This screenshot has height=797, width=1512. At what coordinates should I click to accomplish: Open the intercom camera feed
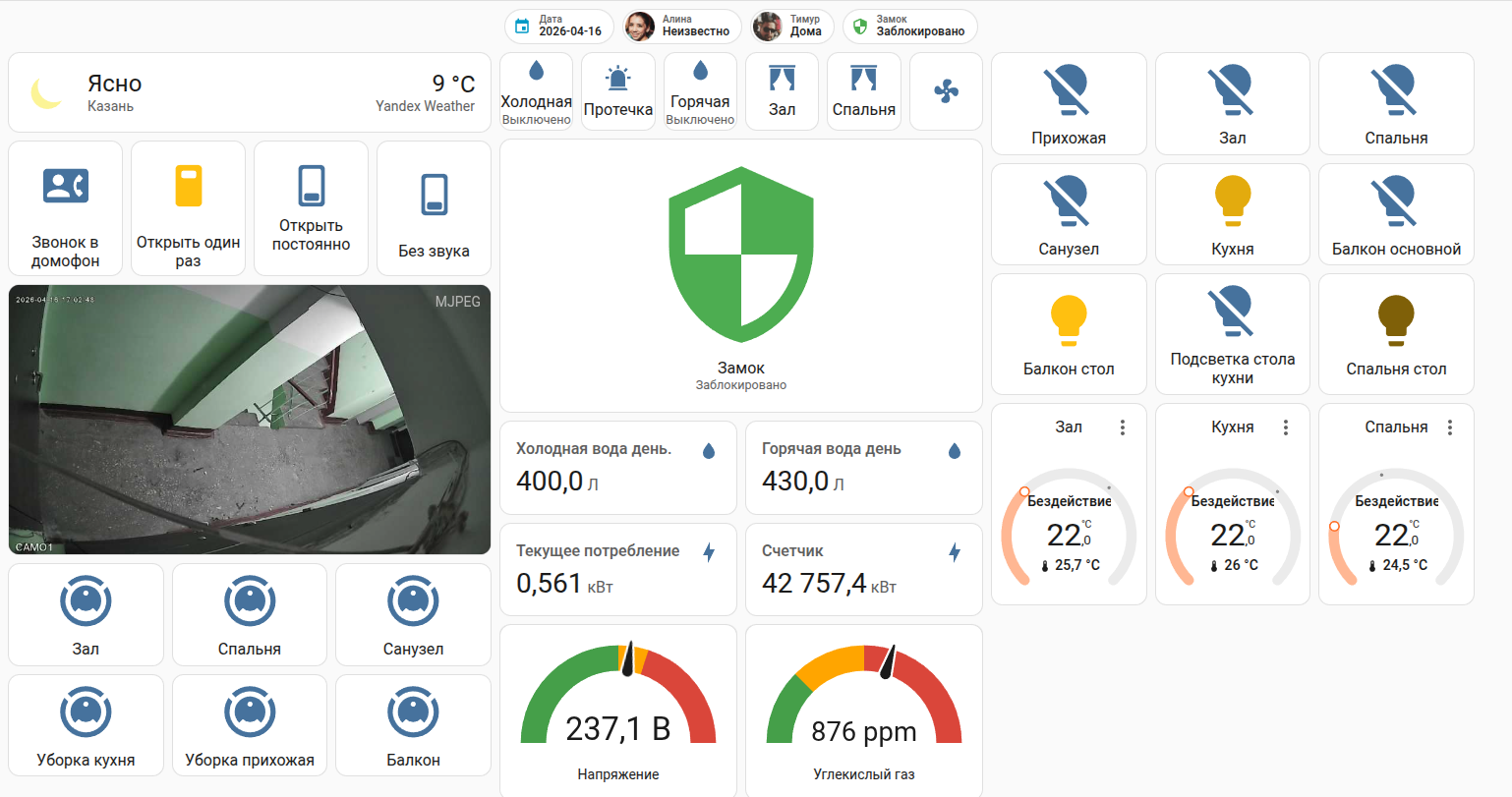coord(249,419)
